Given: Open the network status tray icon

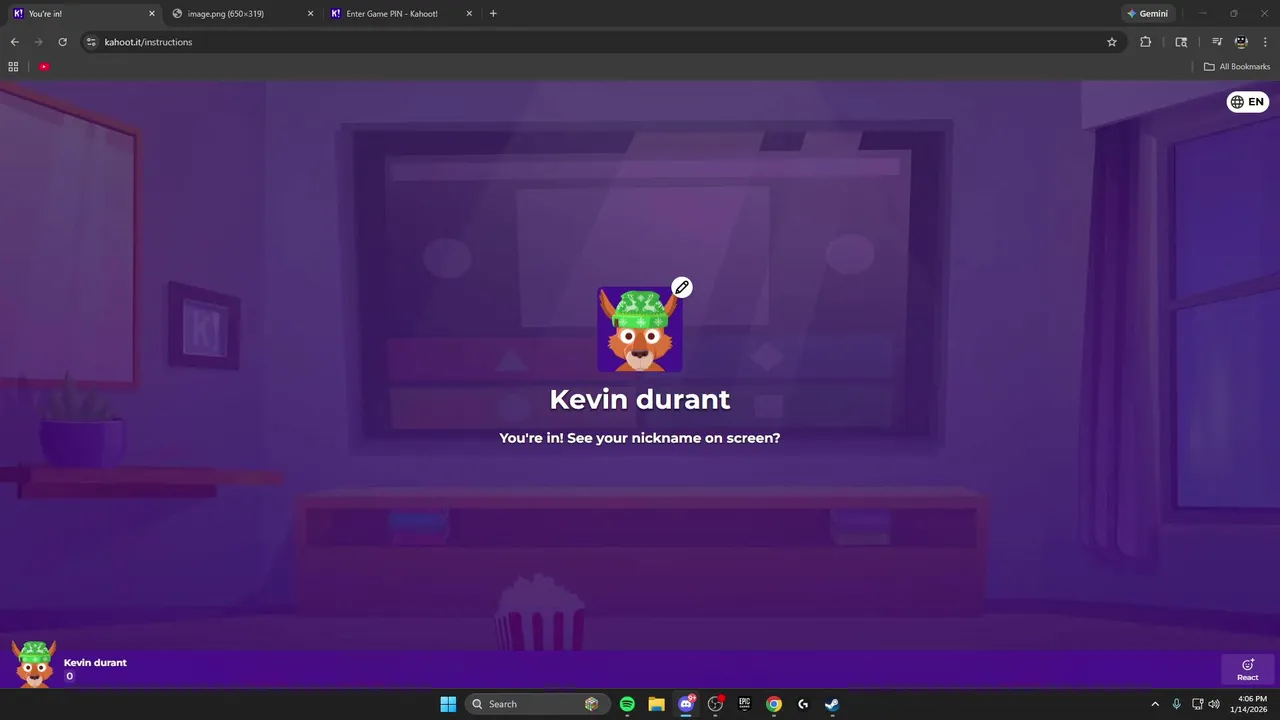Looking at the screenshot, I should tap(1198, 704).
